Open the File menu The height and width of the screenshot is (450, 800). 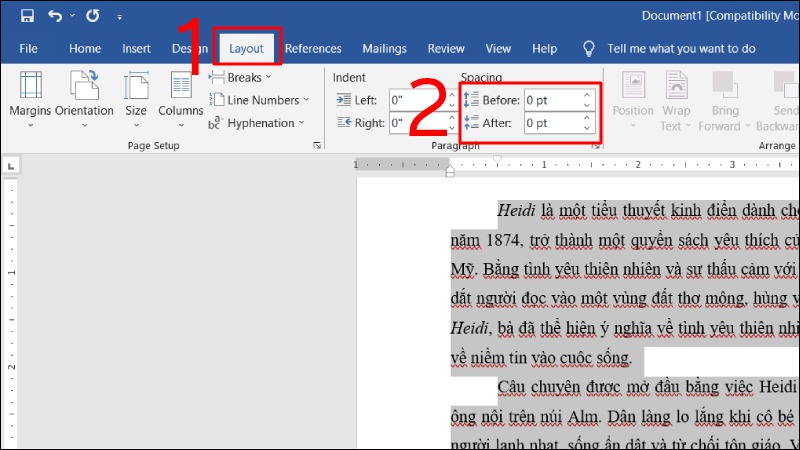click(x=28, y=48)
